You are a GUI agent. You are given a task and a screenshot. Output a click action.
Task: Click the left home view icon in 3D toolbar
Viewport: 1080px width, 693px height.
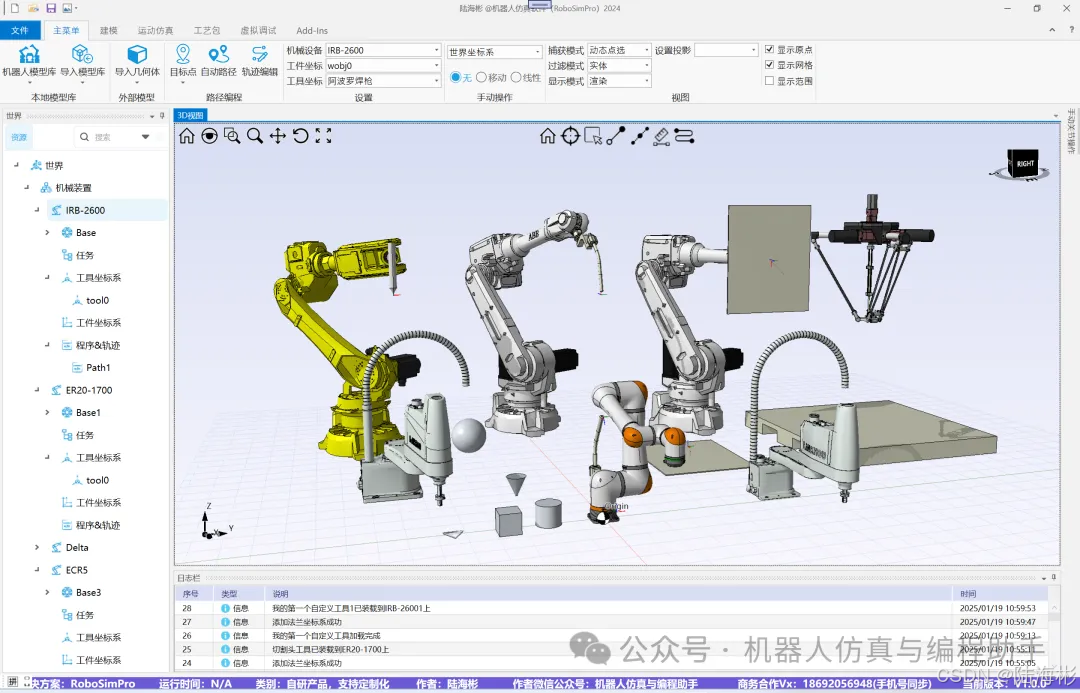[187, 136]
